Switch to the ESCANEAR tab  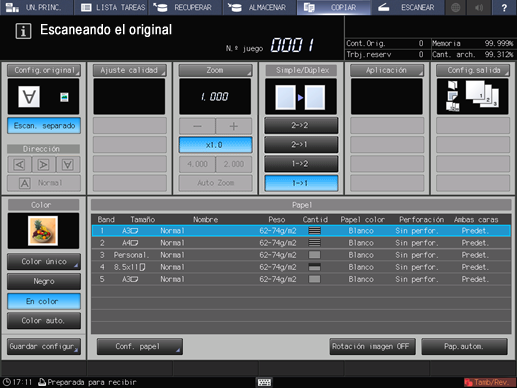click(x=408, y=7)
